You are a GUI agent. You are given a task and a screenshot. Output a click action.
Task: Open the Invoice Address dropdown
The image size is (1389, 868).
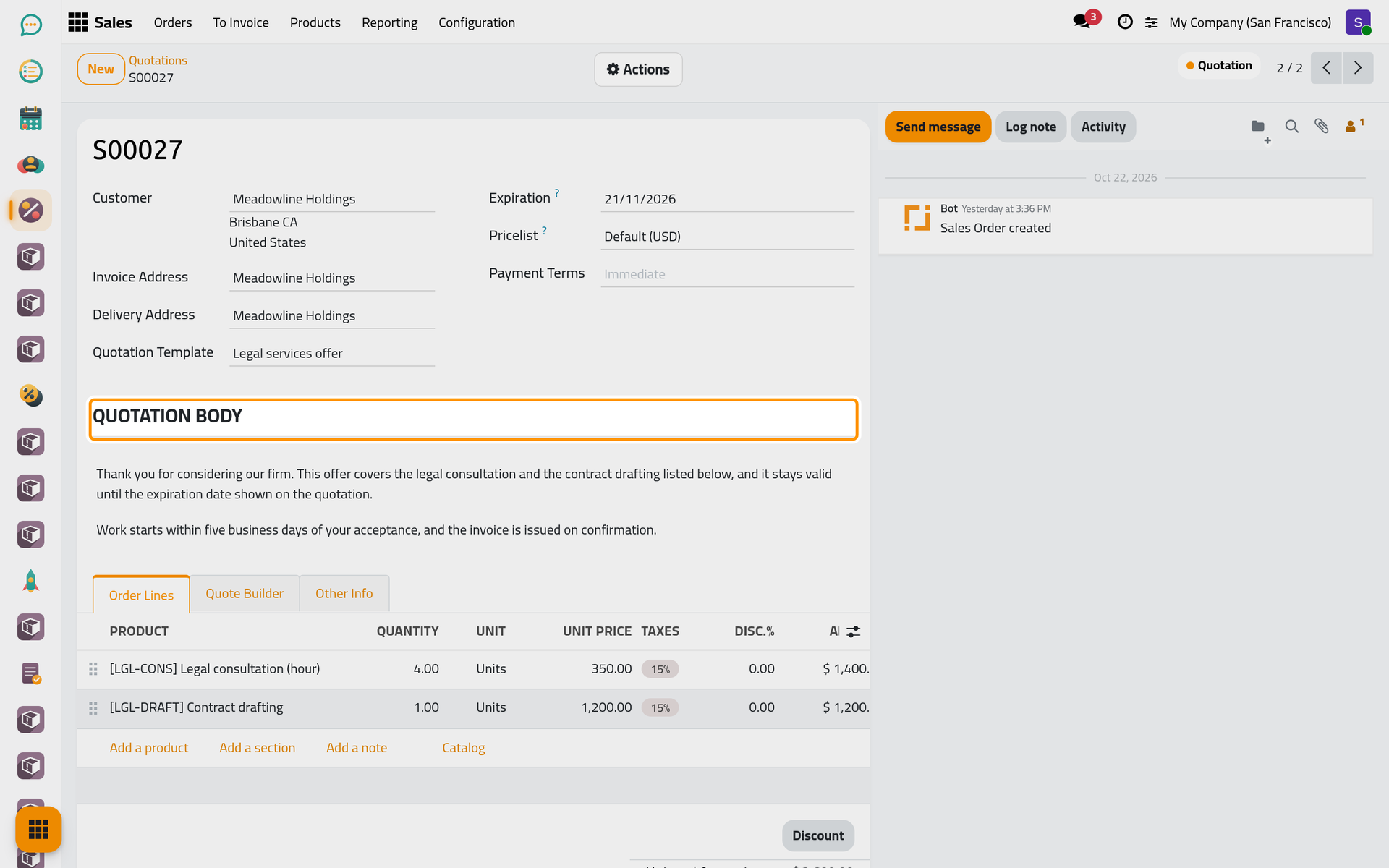332,278
